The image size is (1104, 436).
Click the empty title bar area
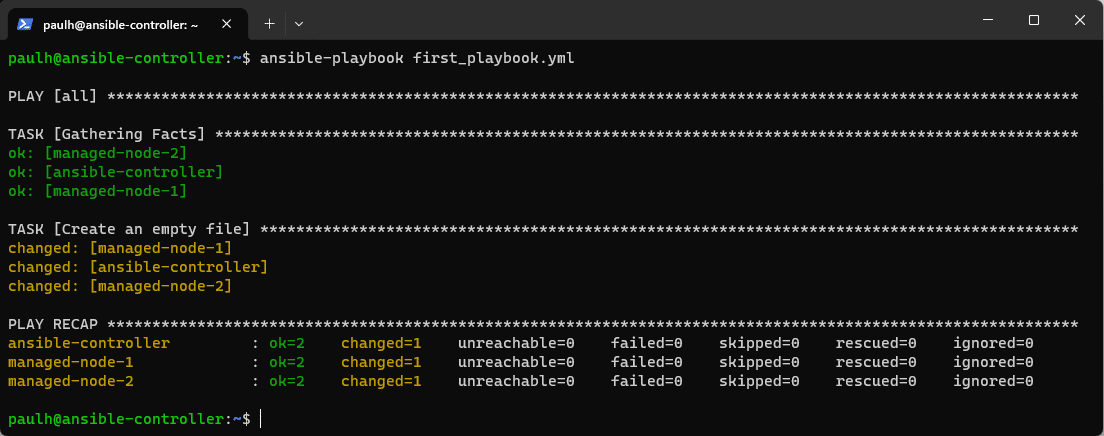pos(634,20)
